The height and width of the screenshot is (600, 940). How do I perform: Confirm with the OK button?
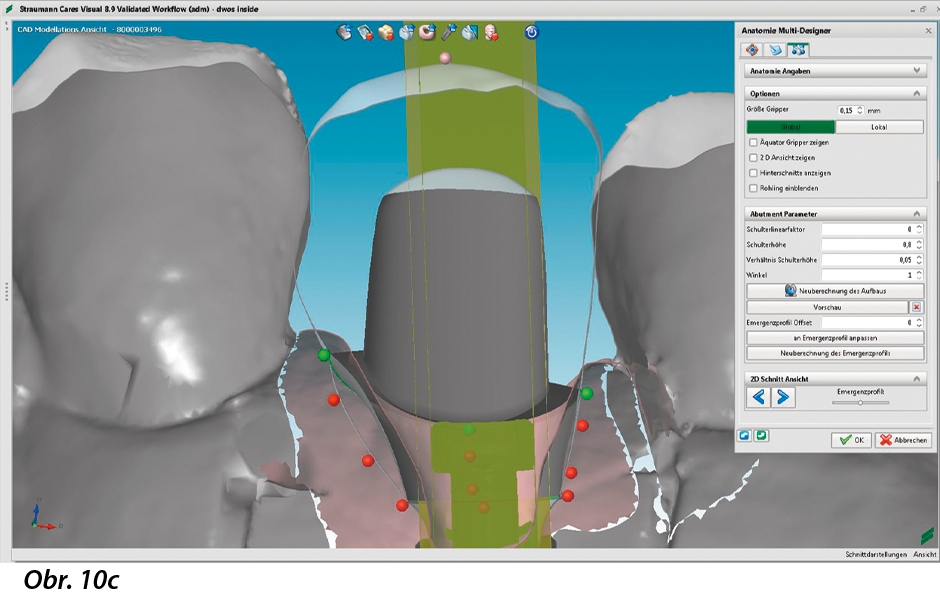[851, 440]
